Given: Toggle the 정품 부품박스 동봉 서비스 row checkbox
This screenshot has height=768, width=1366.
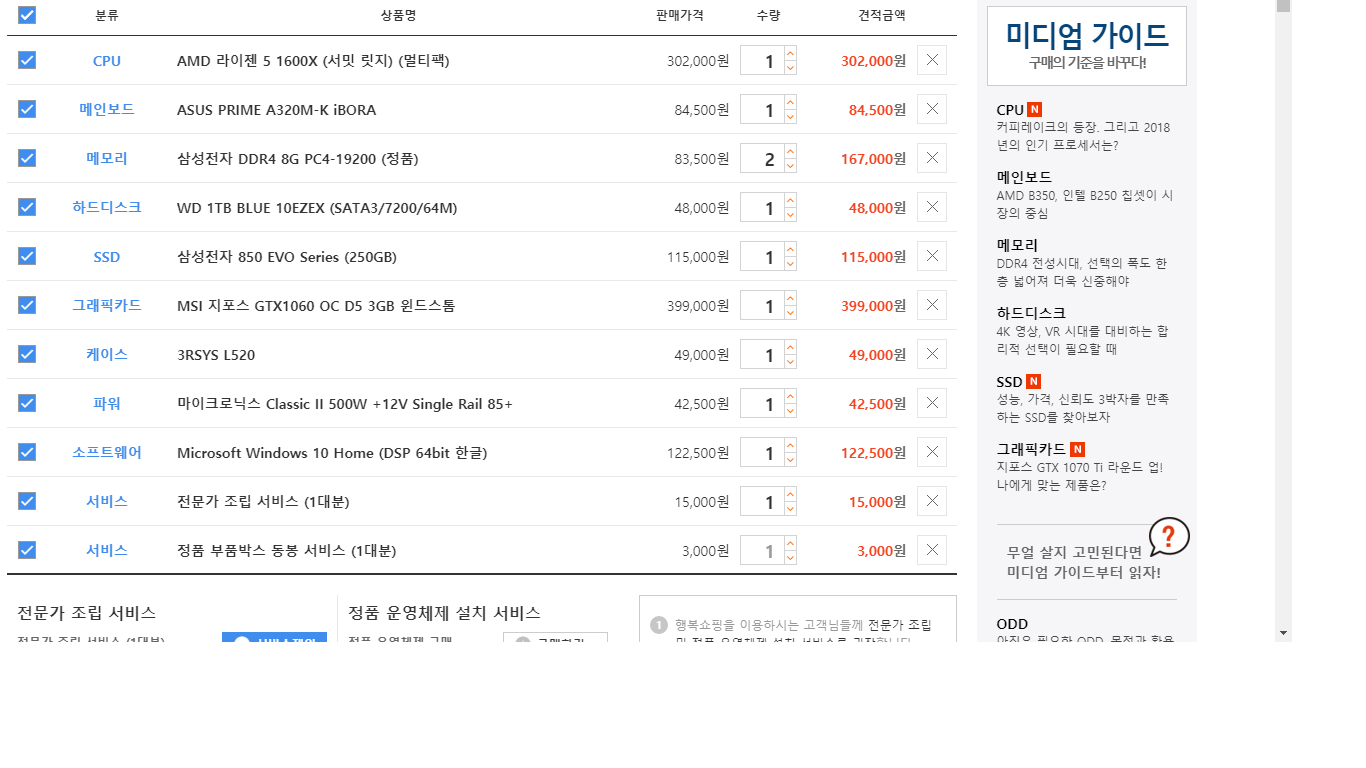Looking at the screenshot, I should 27,550.
